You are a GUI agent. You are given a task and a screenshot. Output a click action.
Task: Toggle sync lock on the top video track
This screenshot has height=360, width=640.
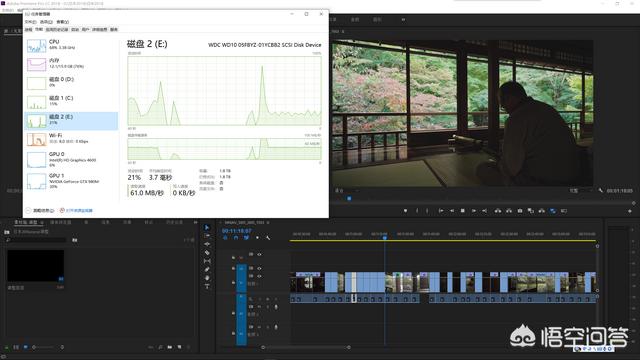click(x=251, y=254)
